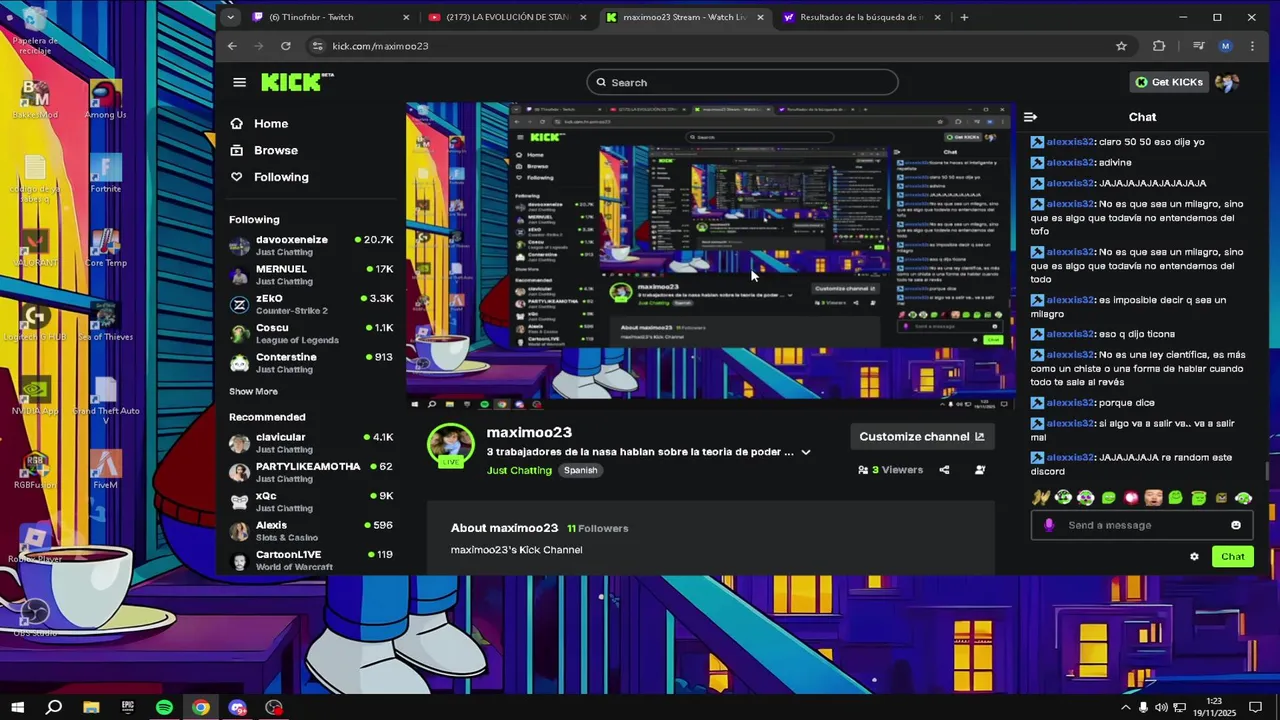This screenshot has width=1280, height=720.
Task: Click the address bar with kick.com/maximoo23
Action: coord(720,46)
